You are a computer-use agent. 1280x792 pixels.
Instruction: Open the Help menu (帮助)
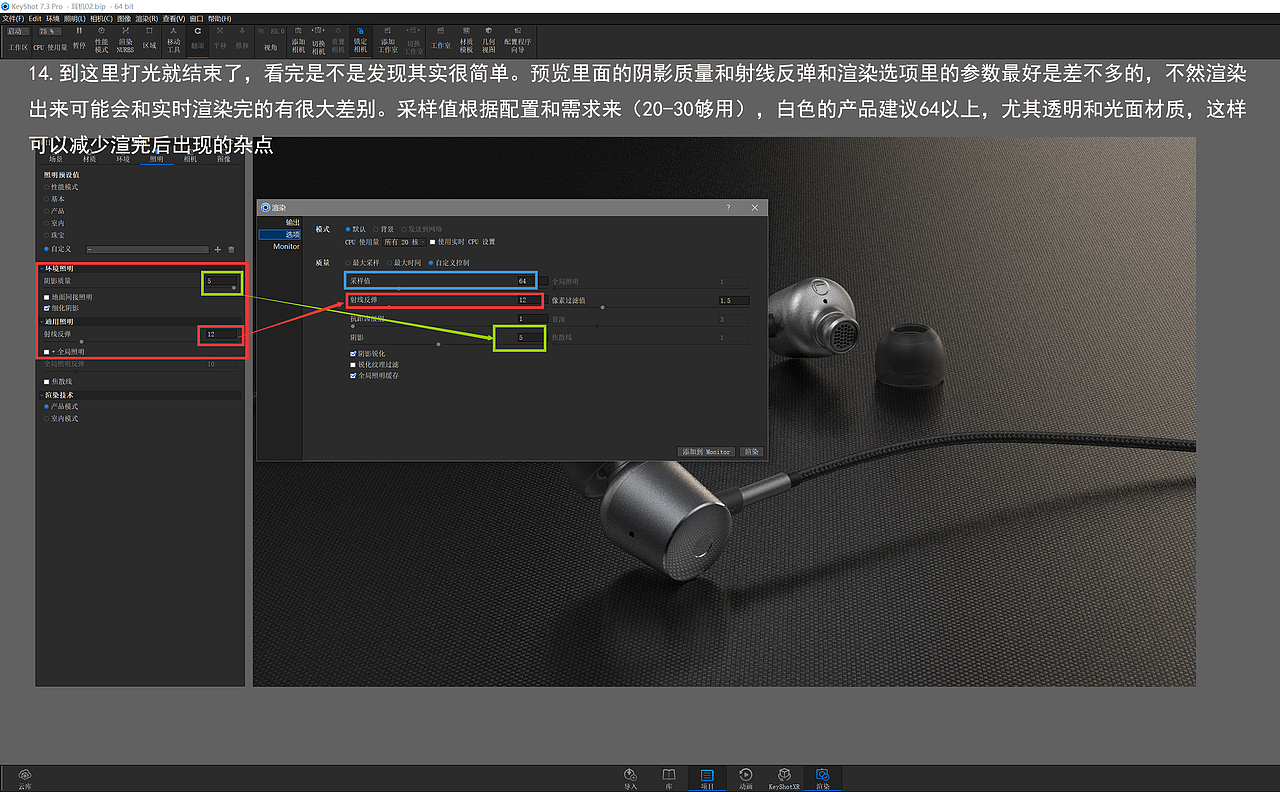(219, 18)
